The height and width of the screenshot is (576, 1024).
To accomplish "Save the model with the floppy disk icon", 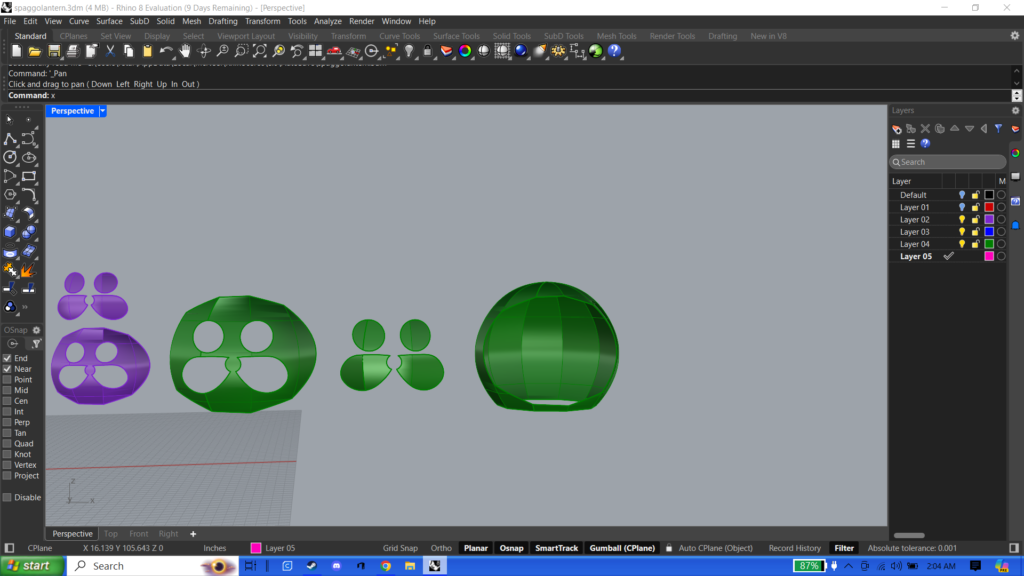I will pos(54,51).
